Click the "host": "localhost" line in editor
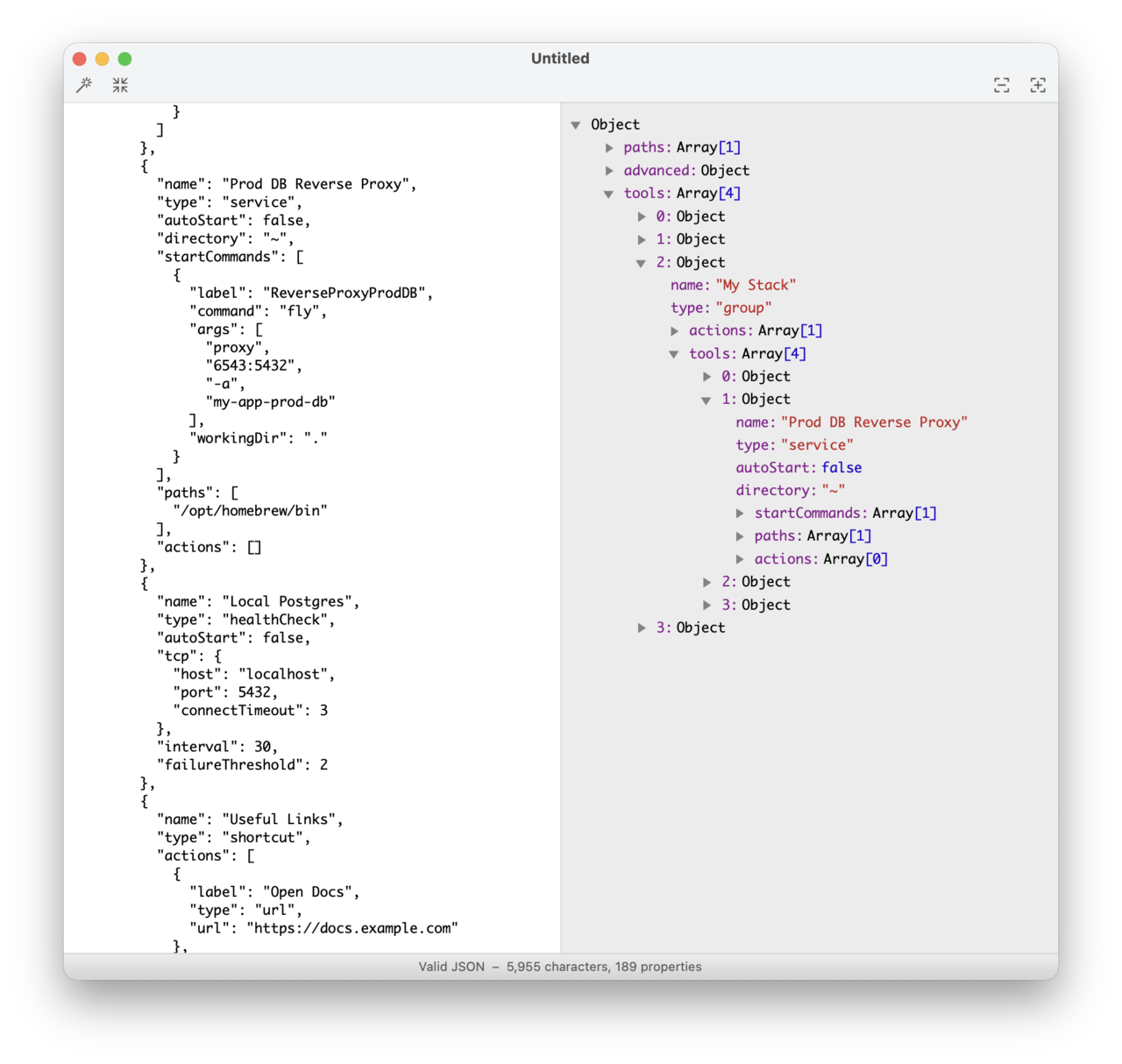This screenshot has width=1122, height=1064. [x=253, y=674]
